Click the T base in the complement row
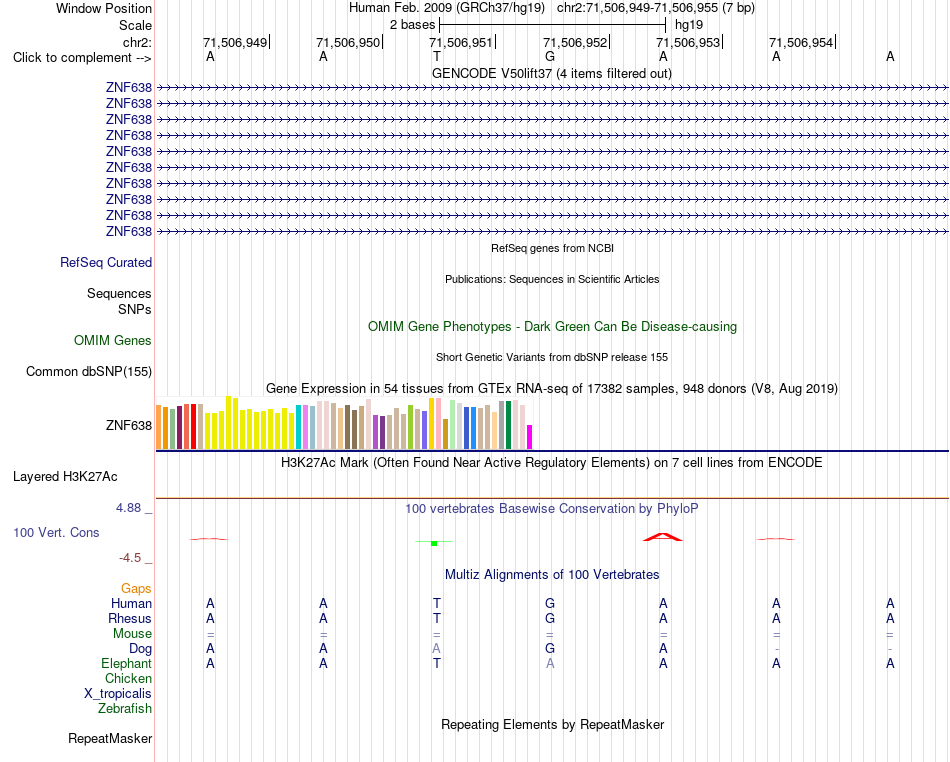 point(437,56)
